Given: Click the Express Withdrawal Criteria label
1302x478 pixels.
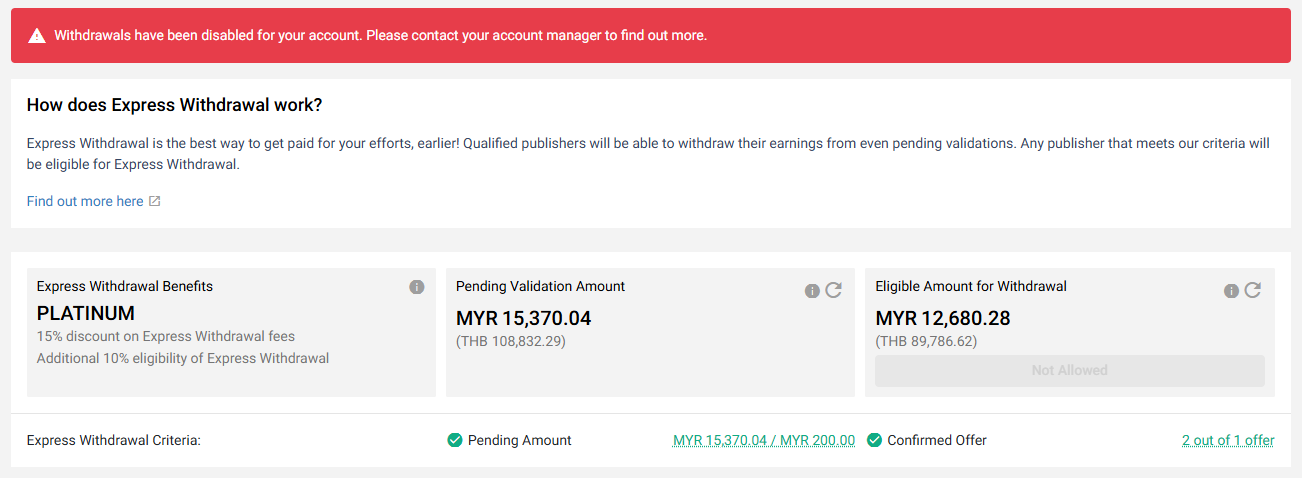Looking at the screenshot, I should 114,440.
